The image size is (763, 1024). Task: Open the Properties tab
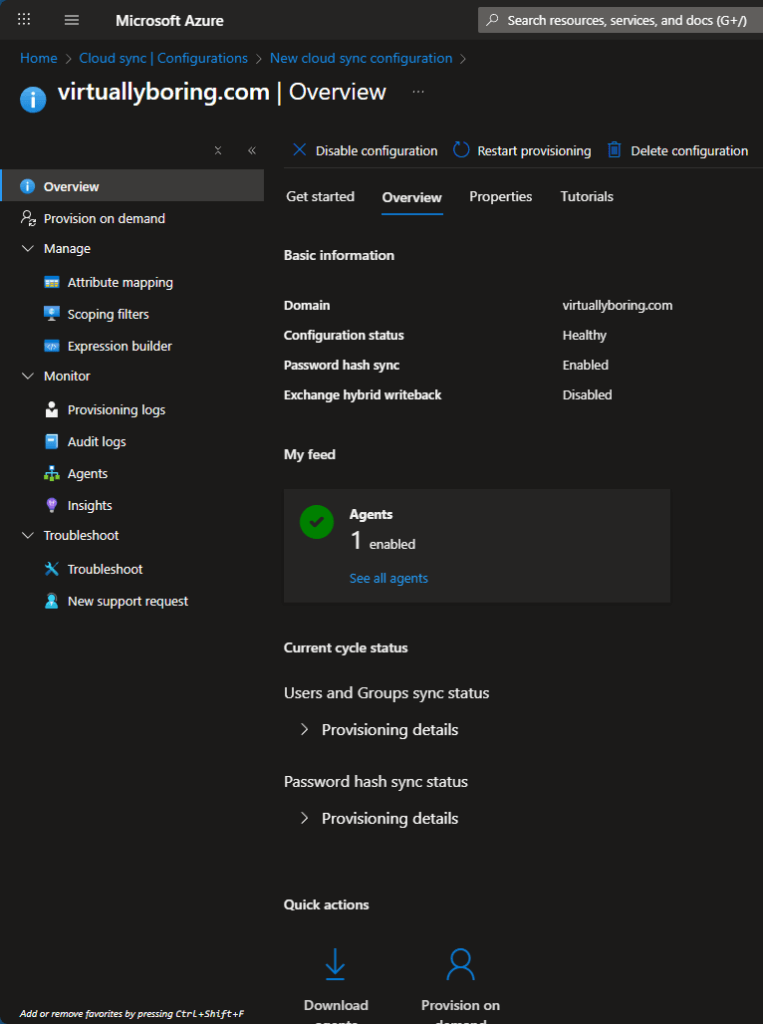500,197
